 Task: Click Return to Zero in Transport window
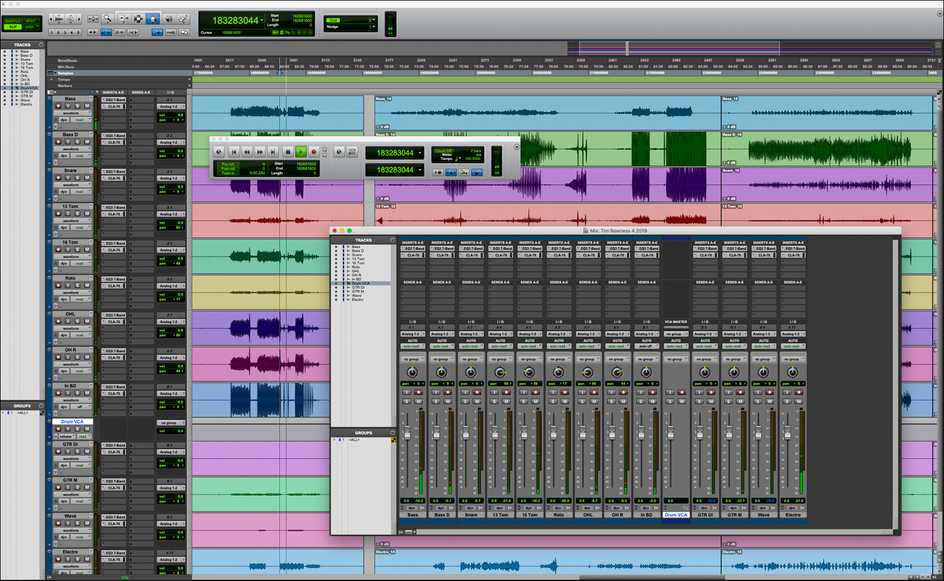pos(234,152)
